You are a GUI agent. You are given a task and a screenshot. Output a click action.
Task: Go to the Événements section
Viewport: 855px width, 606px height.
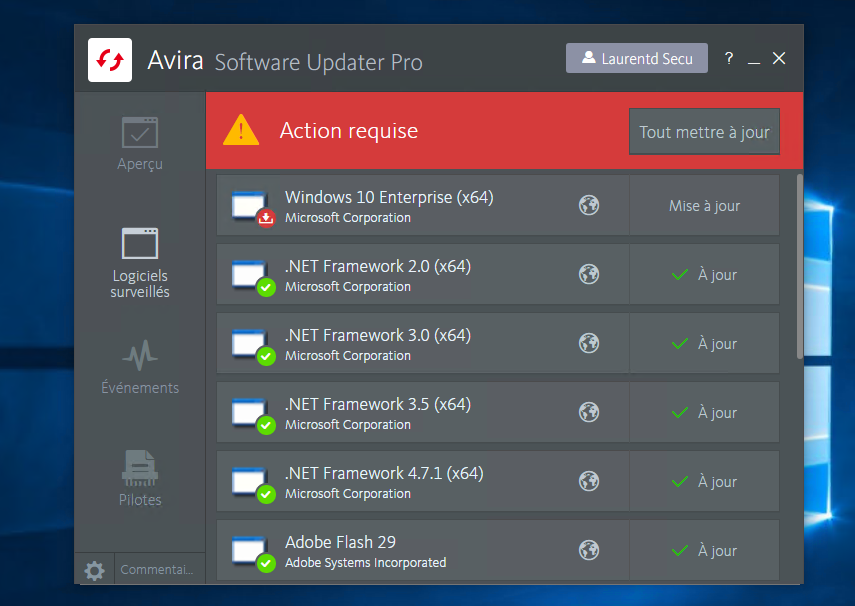coord(140,367)
